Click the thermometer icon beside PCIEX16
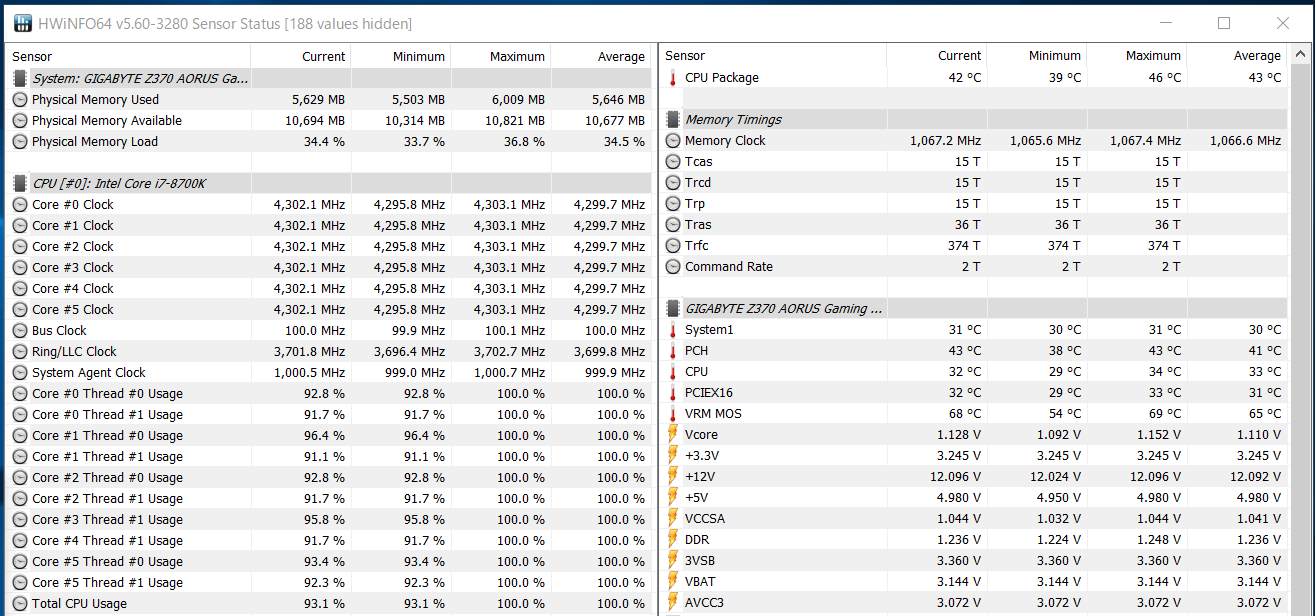Viewport: 1315px width, 616px height. [673, 393]
